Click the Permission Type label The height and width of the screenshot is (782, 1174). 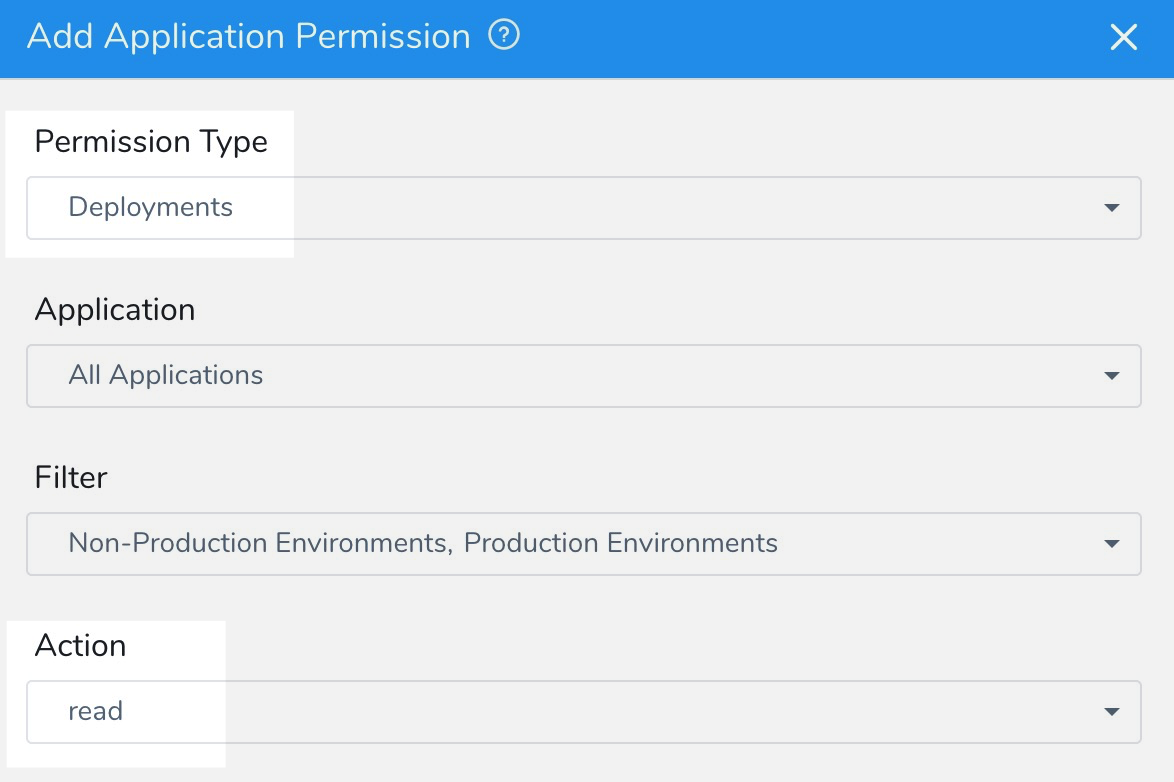(151, 142)
